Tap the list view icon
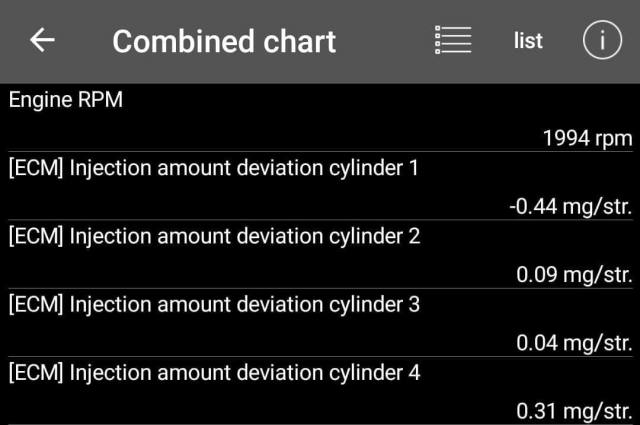The width and height of the screenshot is (640, 425). point(453,40)
